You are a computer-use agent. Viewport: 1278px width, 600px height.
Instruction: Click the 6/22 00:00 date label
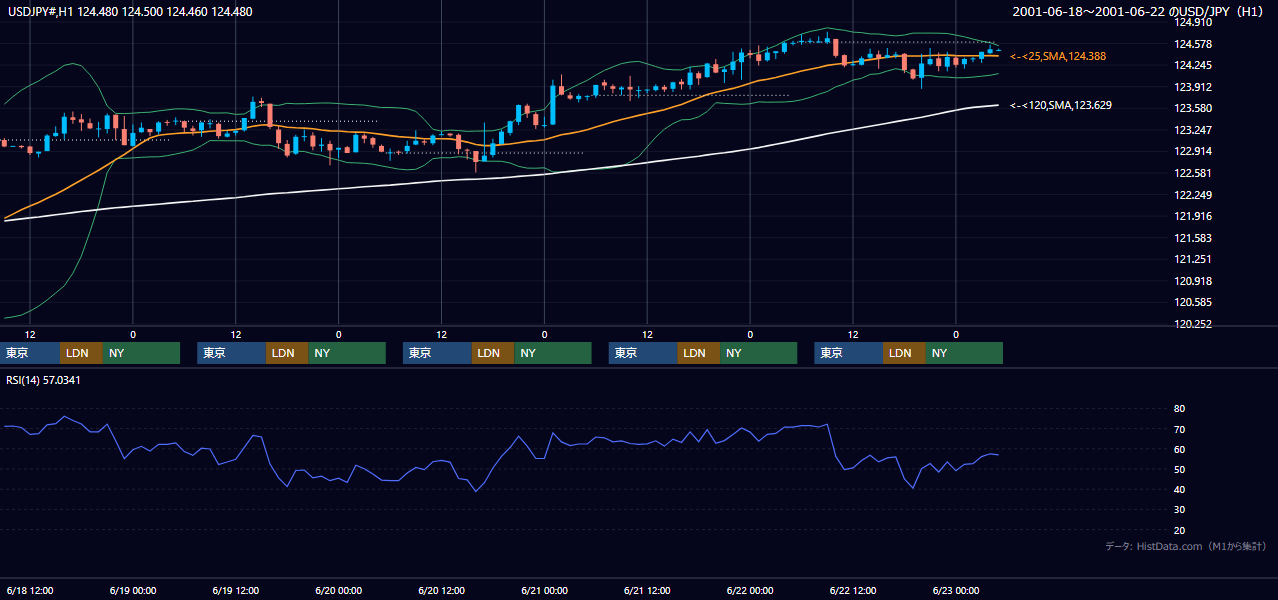[x=750, y=591]
